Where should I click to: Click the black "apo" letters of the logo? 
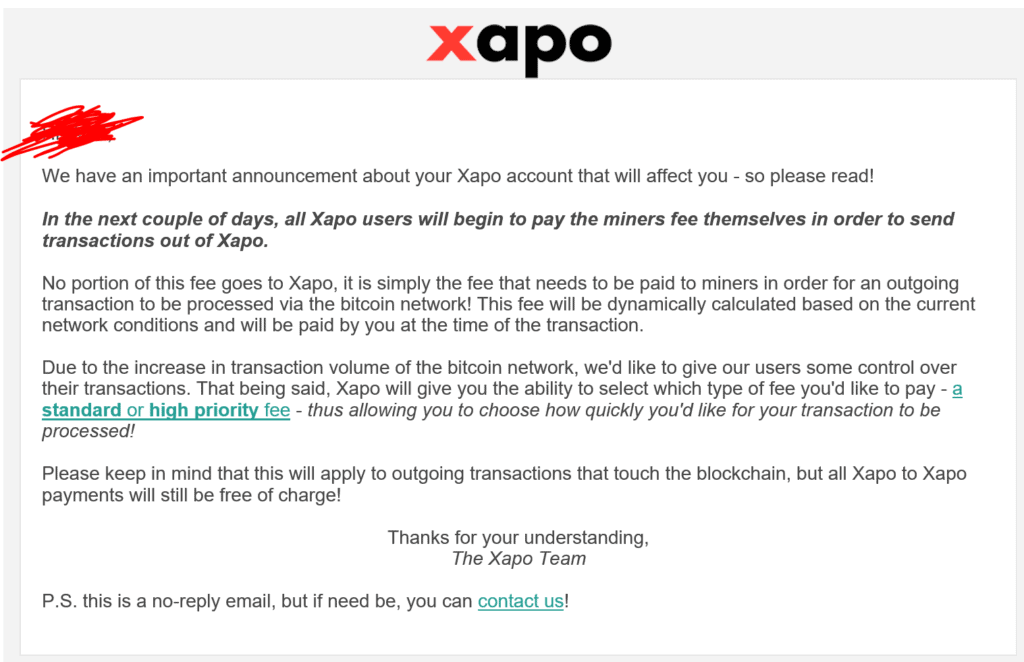(545, 50)
